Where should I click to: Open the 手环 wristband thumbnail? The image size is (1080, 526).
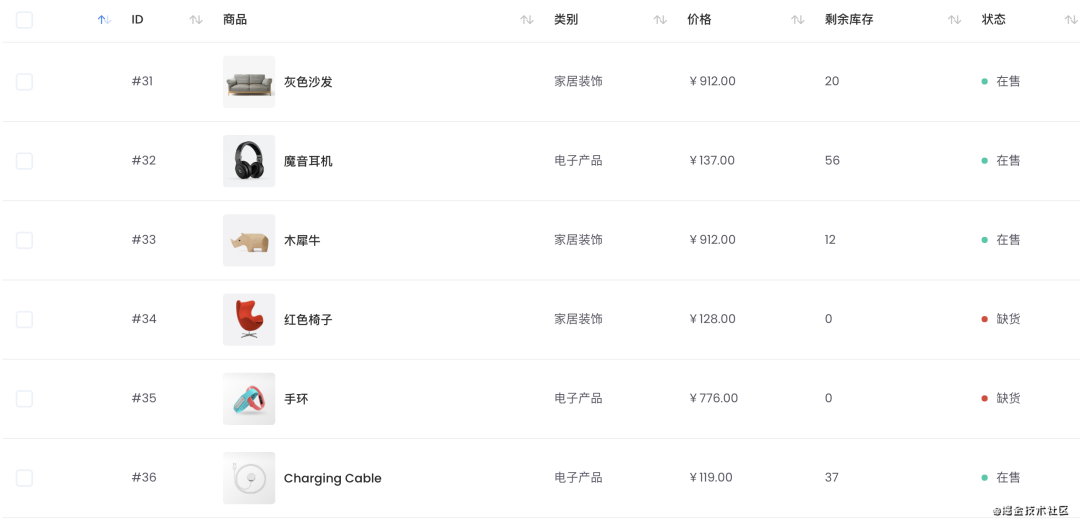pos(249,399)
